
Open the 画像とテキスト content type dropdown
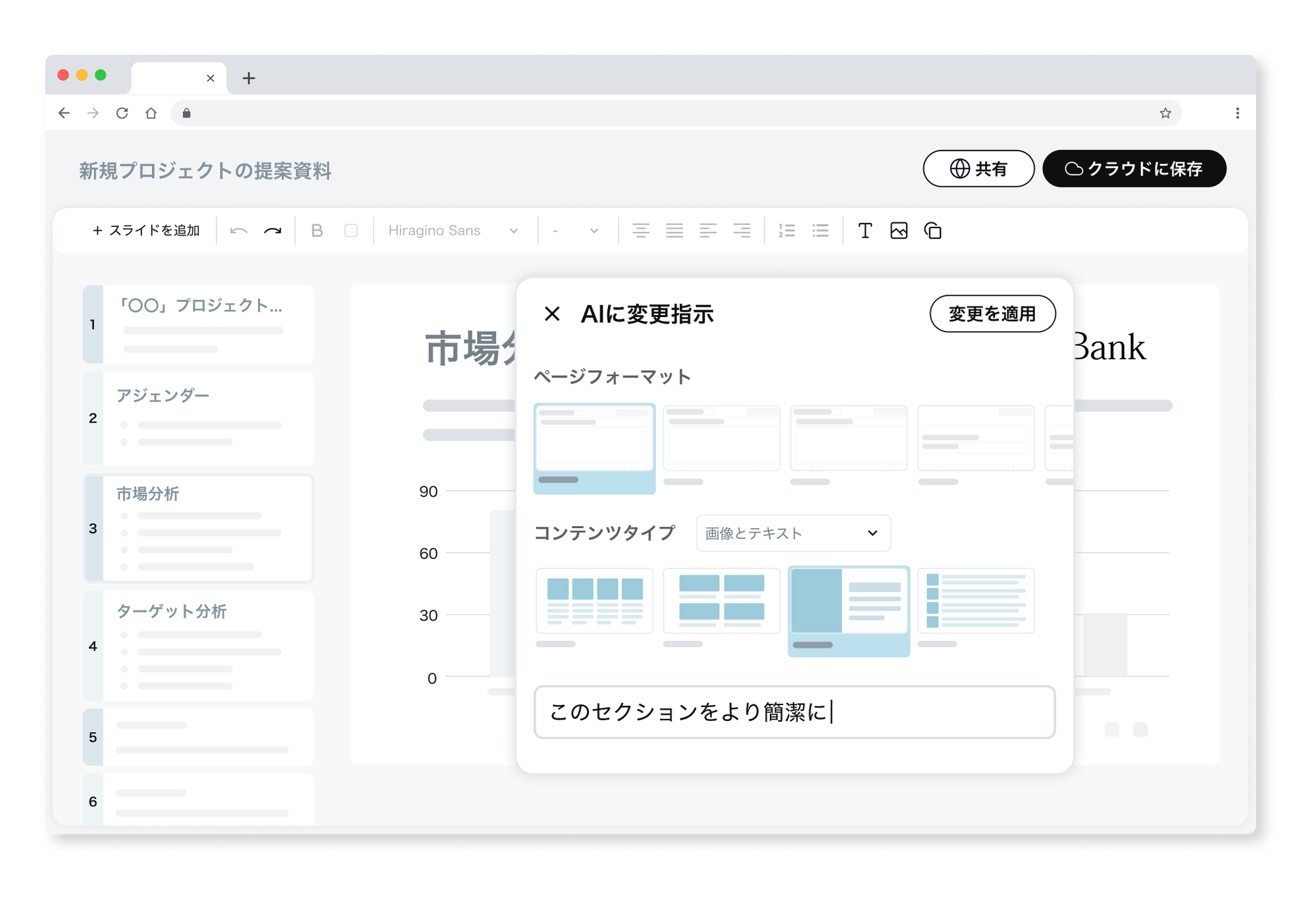(x=792, y=533)
